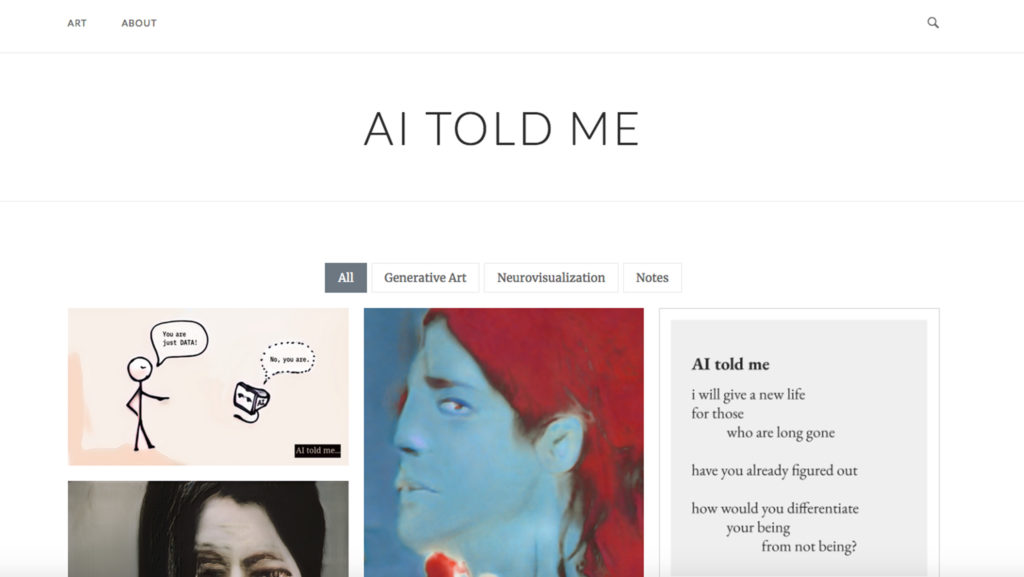Click poem line 'i will give a new life'
This screenshot has height=577, width=1024.
coord(748,394)
